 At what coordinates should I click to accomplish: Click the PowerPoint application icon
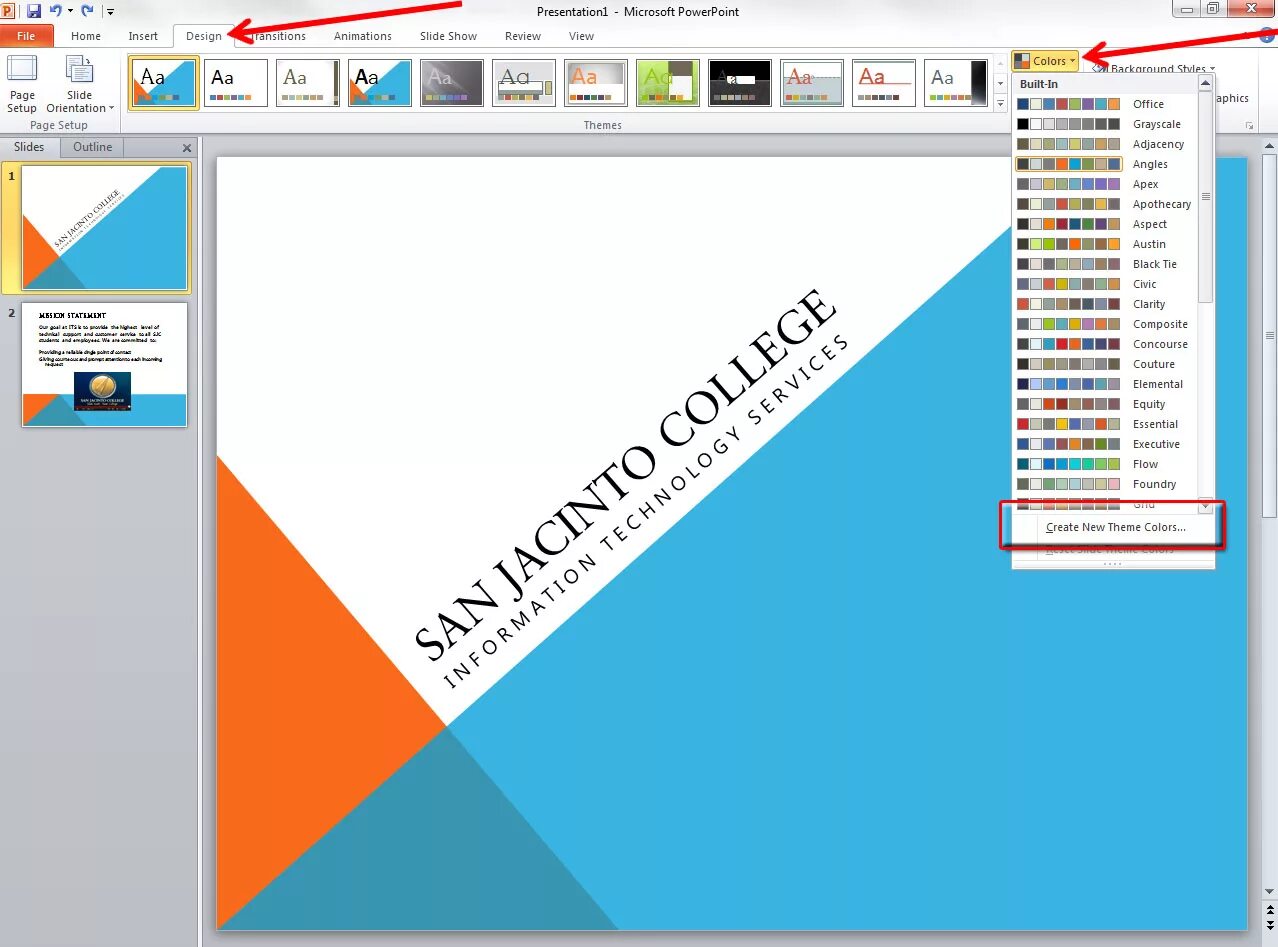[x=9, y=11]
